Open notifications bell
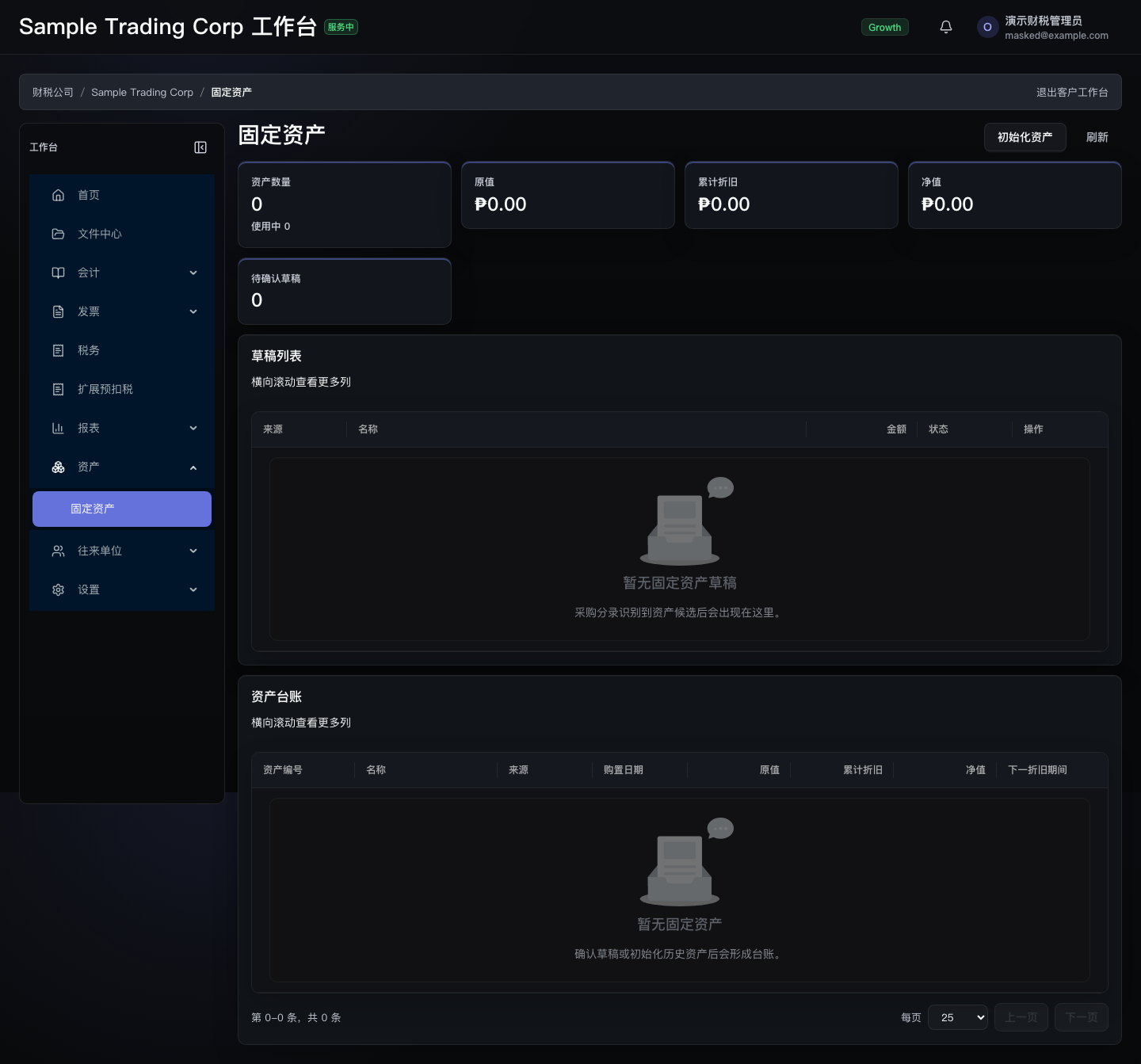Screen dimensions: 1141x1064 [946, 27]
